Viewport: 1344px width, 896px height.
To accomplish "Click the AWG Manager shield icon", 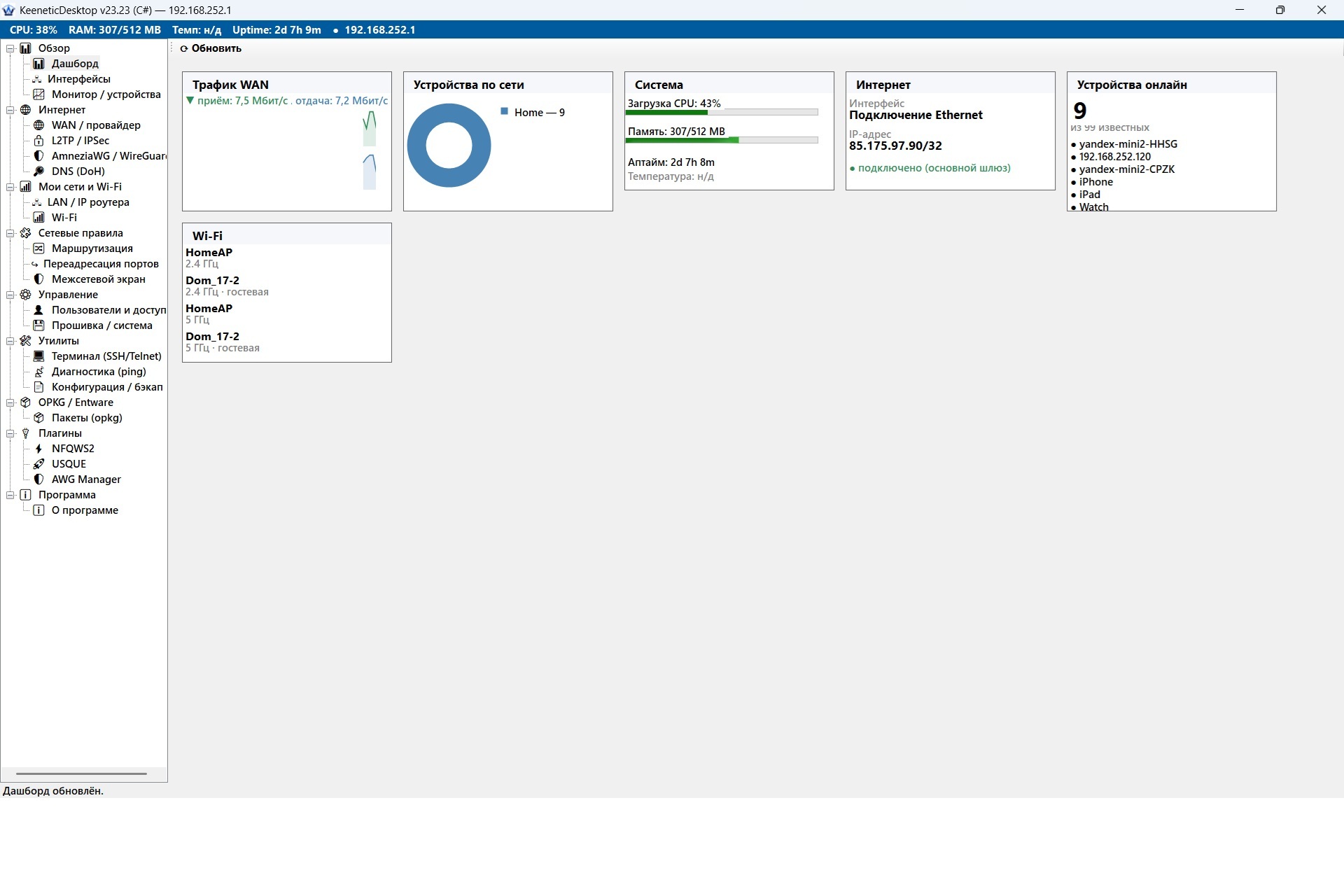I will click(x=39, y=479).
